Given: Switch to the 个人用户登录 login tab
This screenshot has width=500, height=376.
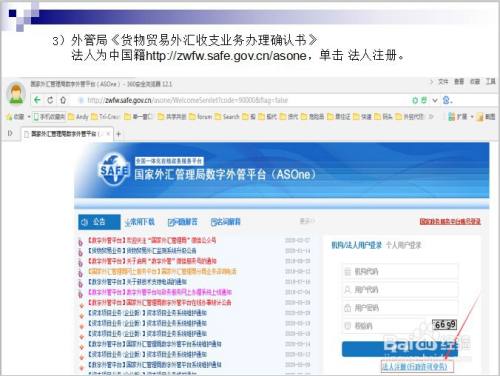Looking at the screenshot, I should point(404,245).
